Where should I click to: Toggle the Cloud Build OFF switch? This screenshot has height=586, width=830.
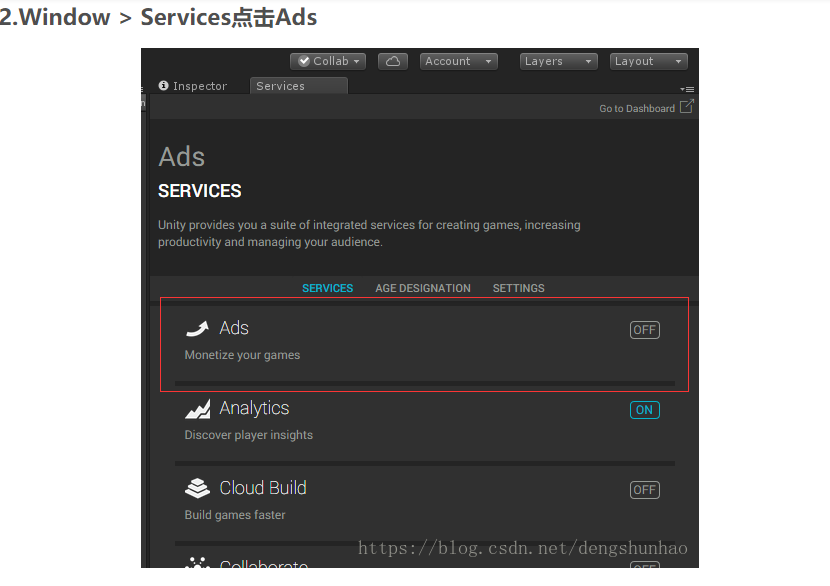[645, 490]
